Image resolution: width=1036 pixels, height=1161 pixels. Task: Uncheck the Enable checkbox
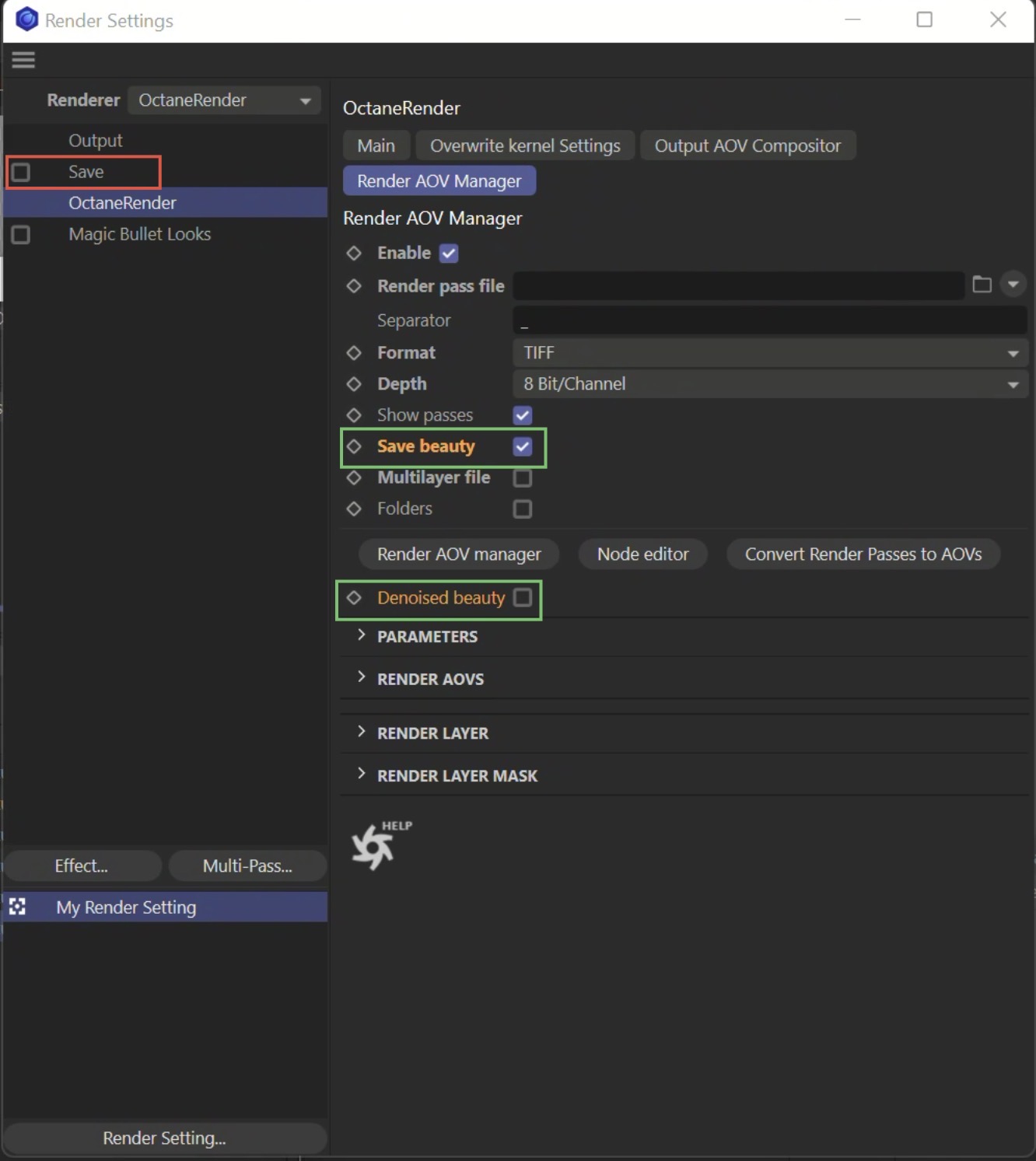pos(449,253)
